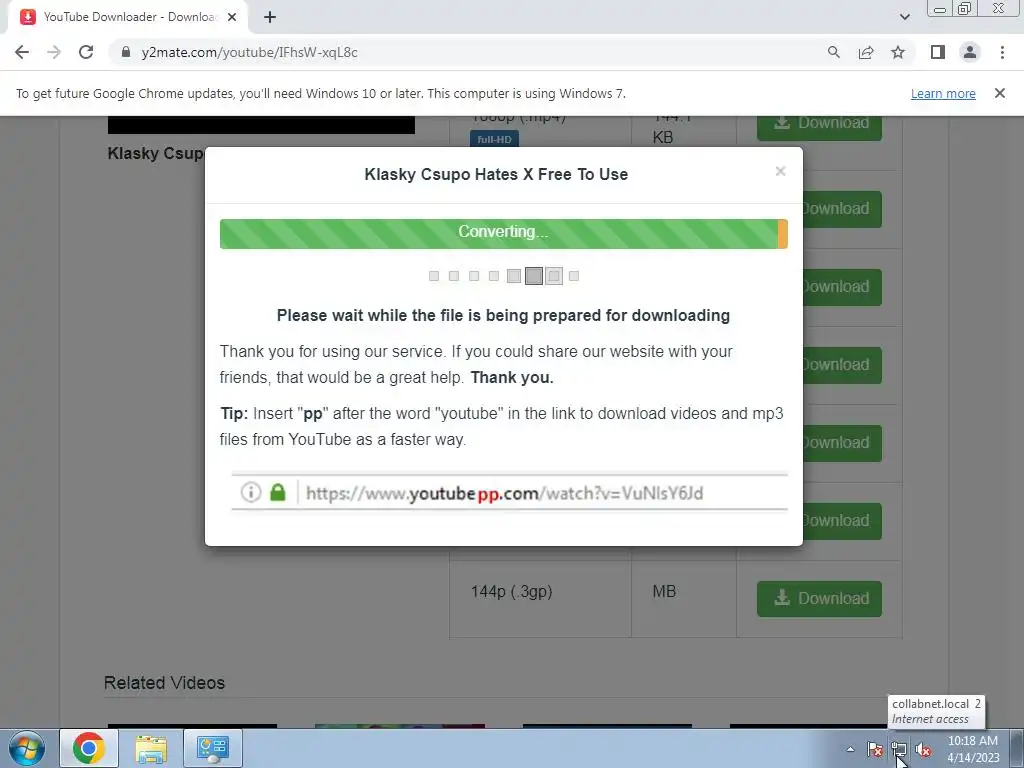Open a new tab with plus button

[x=270, y=18]
